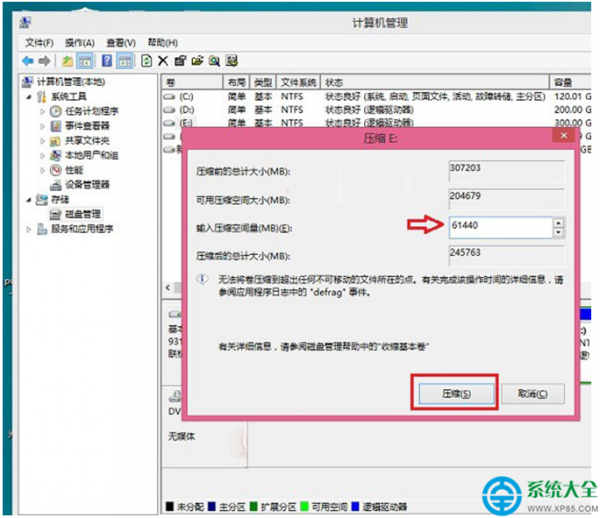Screen dimensions: 600x518
Task: Click the Up one level folder icon
Action: (67, 61)
